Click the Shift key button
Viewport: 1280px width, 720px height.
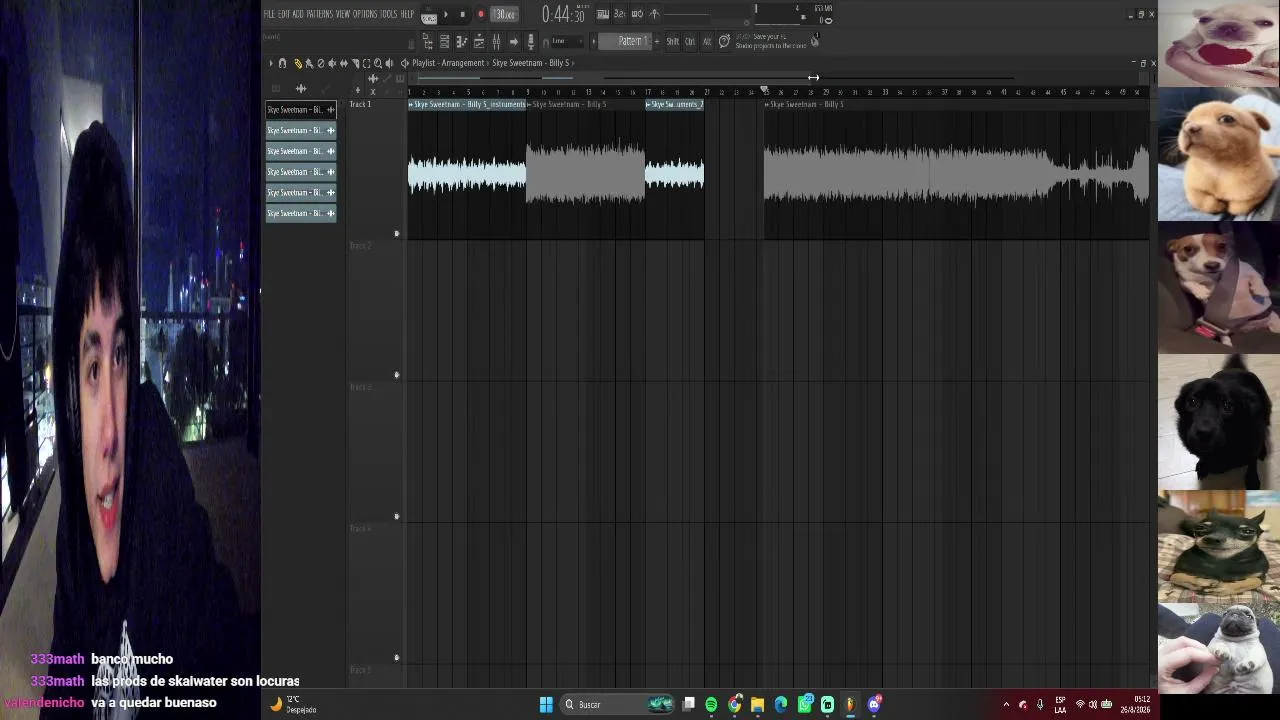[x=672, y=41]
